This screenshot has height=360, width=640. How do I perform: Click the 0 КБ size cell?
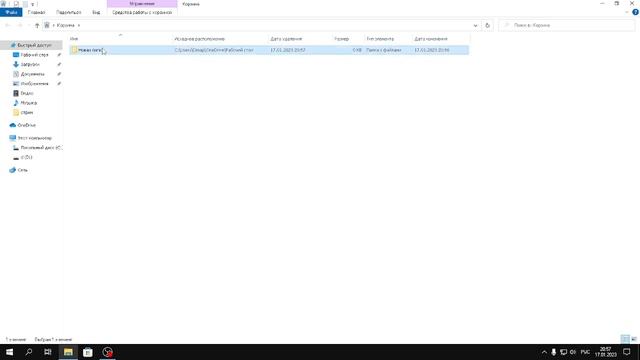point(357,50)
